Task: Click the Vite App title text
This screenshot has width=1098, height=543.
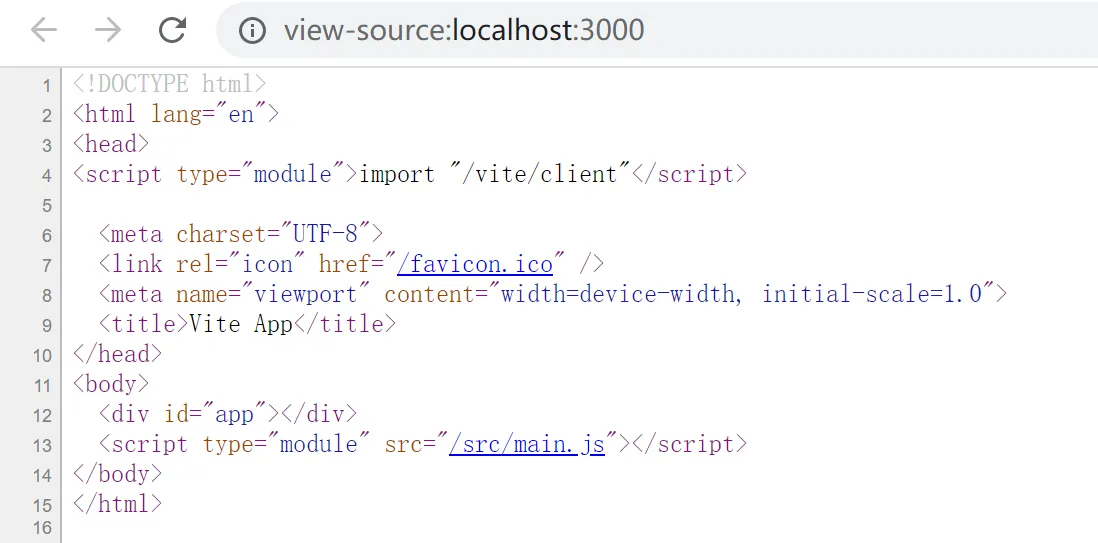Action: (x=241, y=324)
